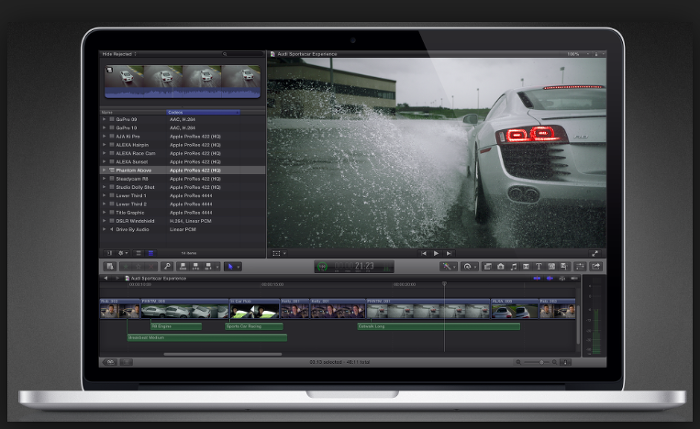Show the titles browser T icon

point(539,266)
